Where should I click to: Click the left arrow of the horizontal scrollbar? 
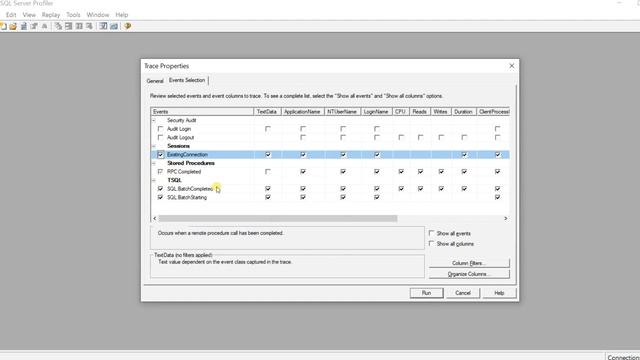154,218
